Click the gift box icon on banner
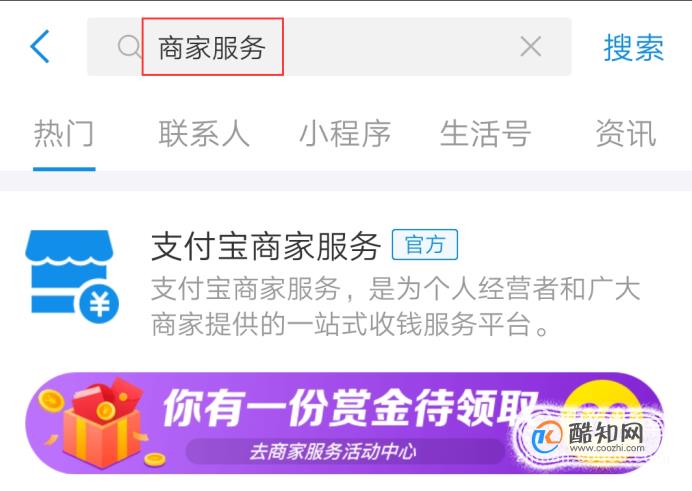 [99, 424]
